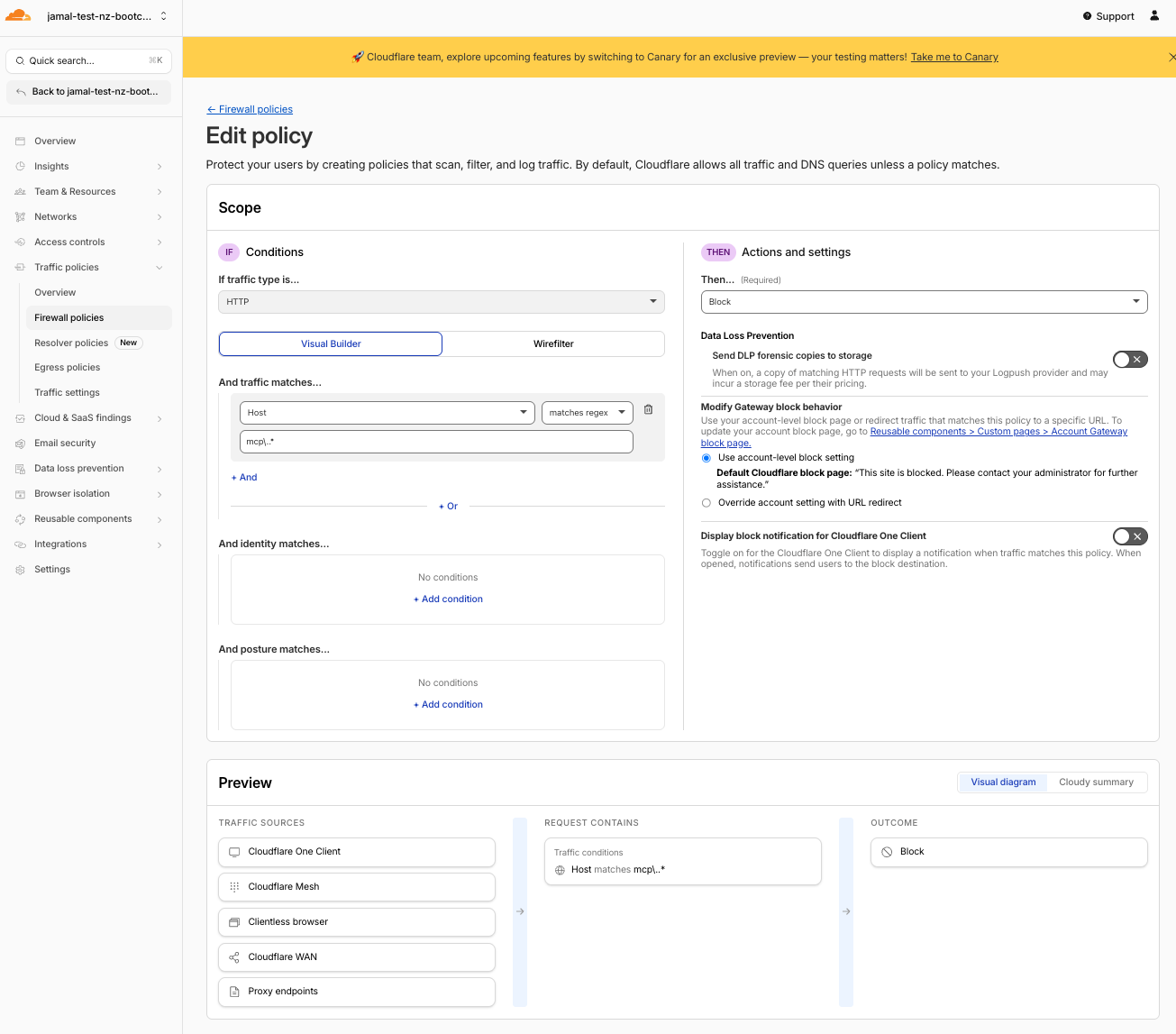The width and height of the screenshot is (1176, 1034).
Task: Expand the Networks sidebar section
Action: [160, 217]
